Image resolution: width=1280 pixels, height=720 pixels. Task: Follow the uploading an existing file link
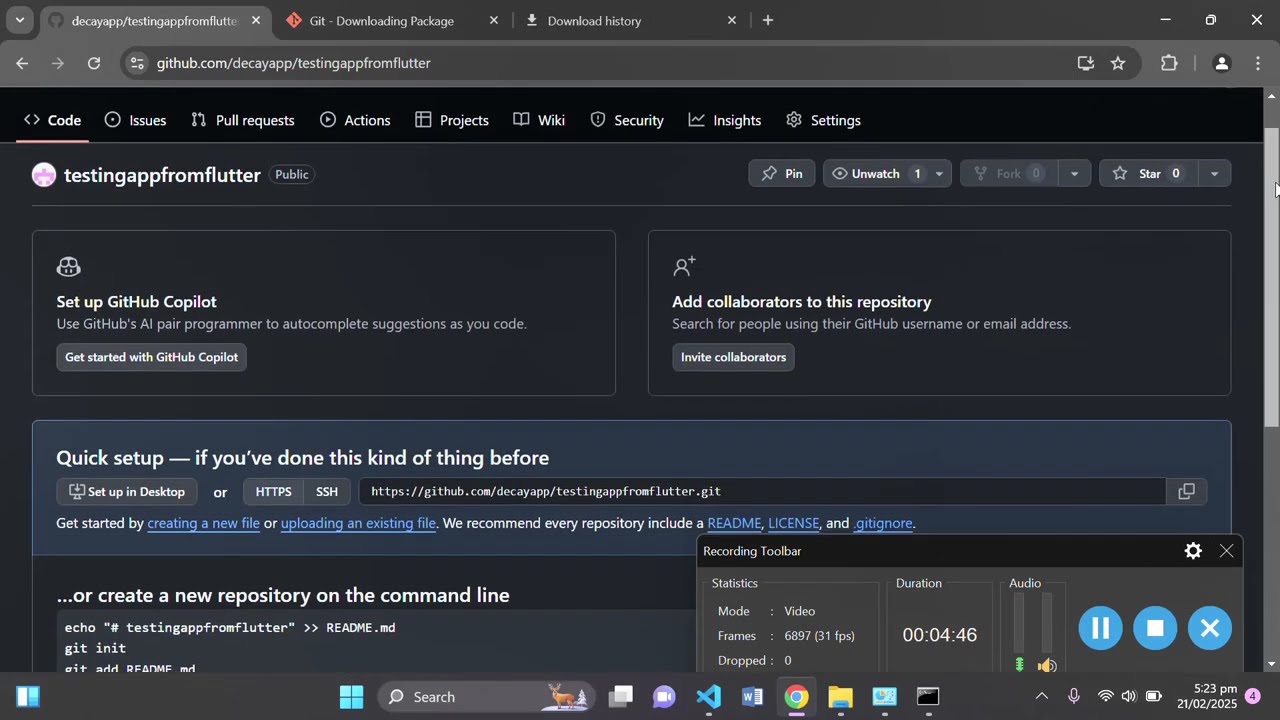click(x=358, y=523)
